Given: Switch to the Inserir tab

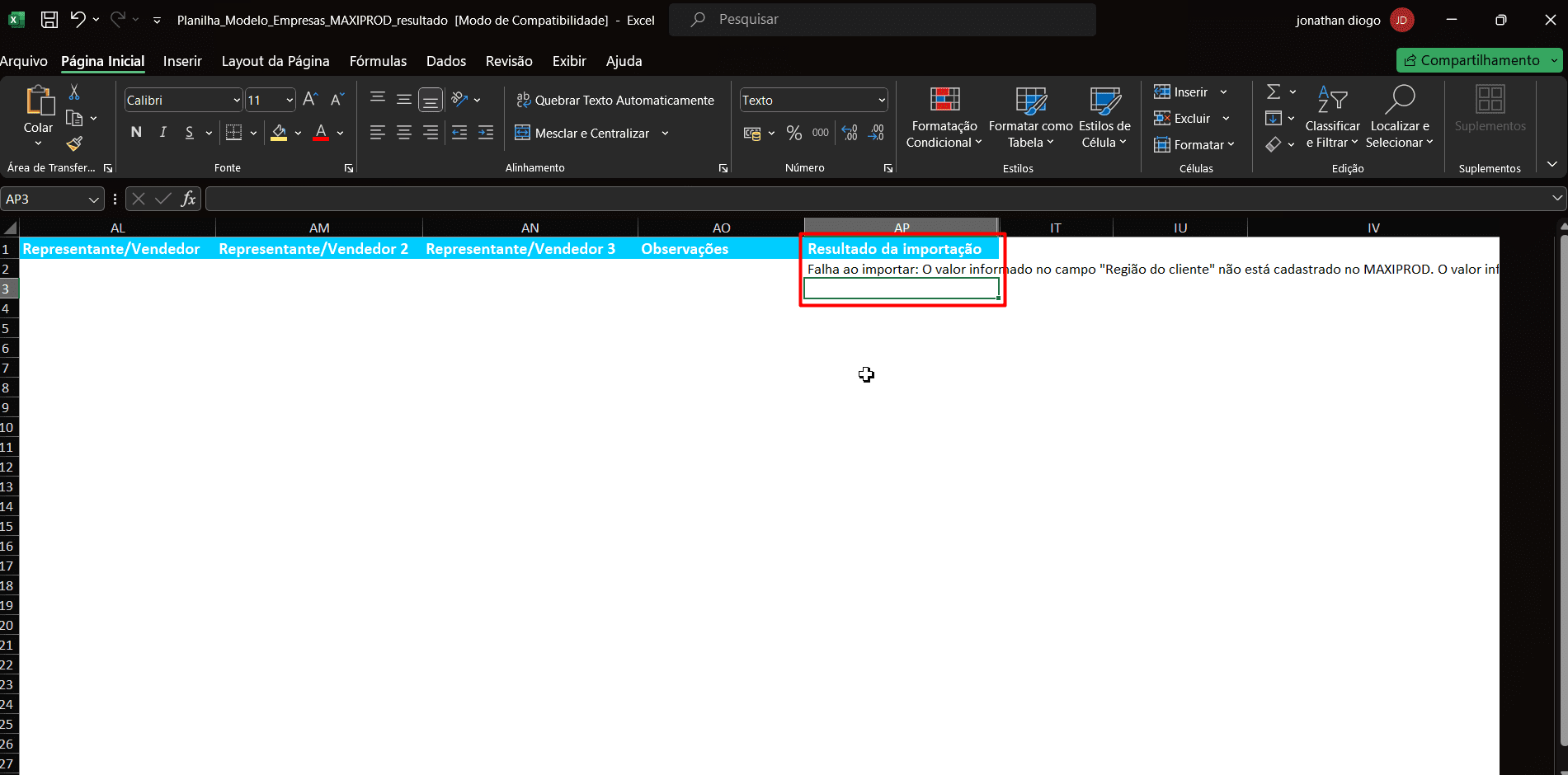Looking at the screenshot, I should (182, 61).
